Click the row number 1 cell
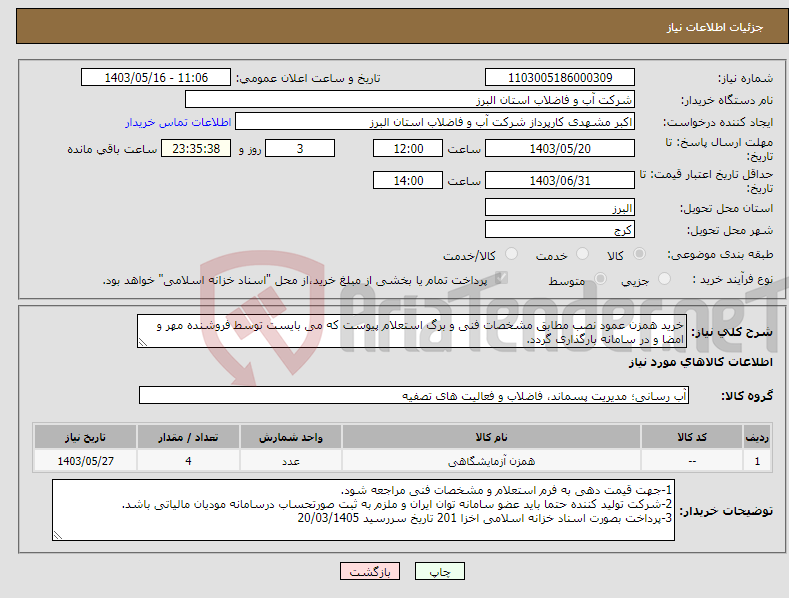Viewport: 789px width, 598px height. (x=757, y=461)
